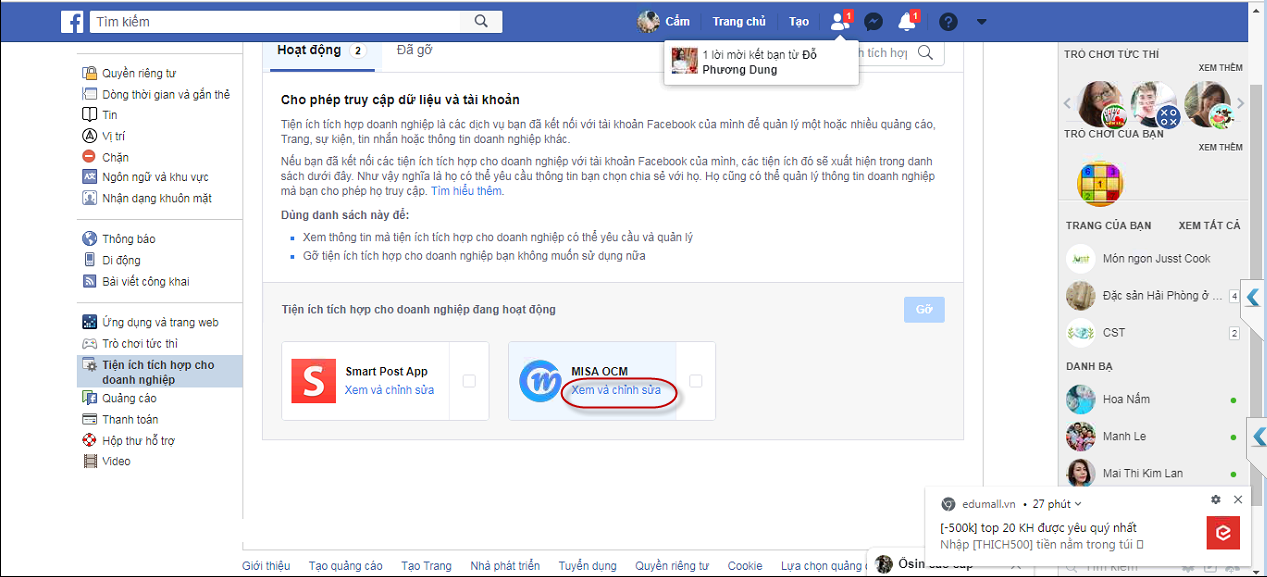Click the search magnifier button
This screenshot has width=1267, height=577.
[x=481, y=21]
